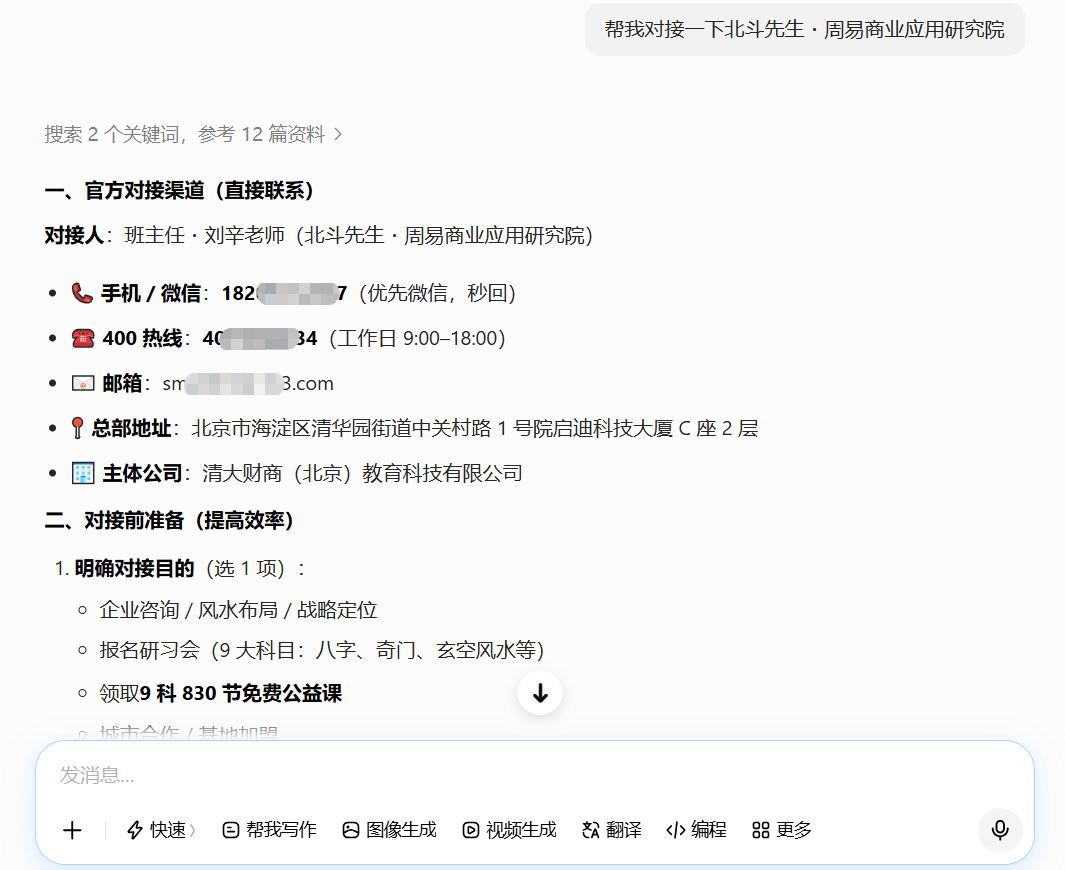1065x870 pixels.
Task: Choose 图像生成 image generation
Action: 389,830
